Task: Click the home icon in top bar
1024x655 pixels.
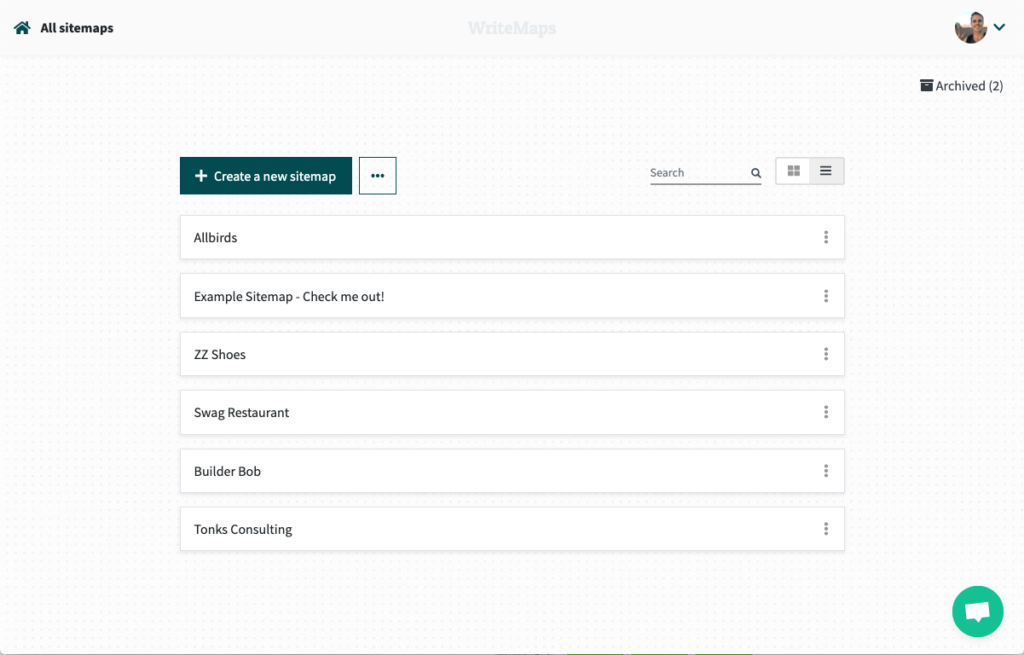Action: click(x=20, y=27)
